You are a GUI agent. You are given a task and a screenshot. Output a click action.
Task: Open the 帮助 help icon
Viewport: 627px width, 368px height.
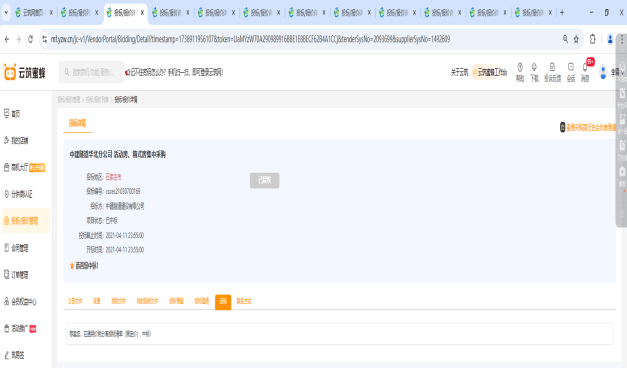pos(520,72)
